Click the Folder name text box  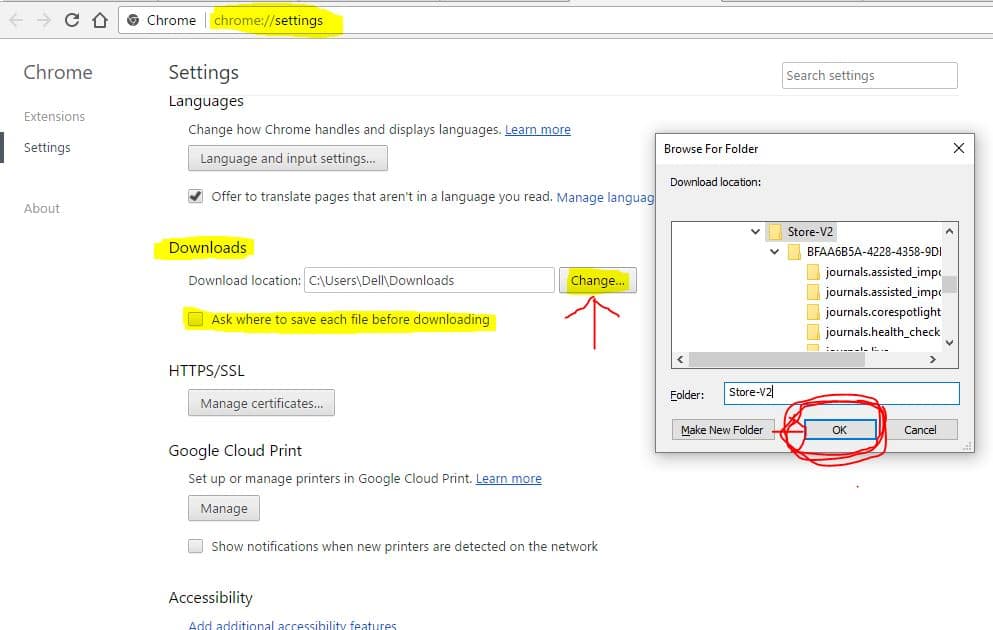(842, 393)
